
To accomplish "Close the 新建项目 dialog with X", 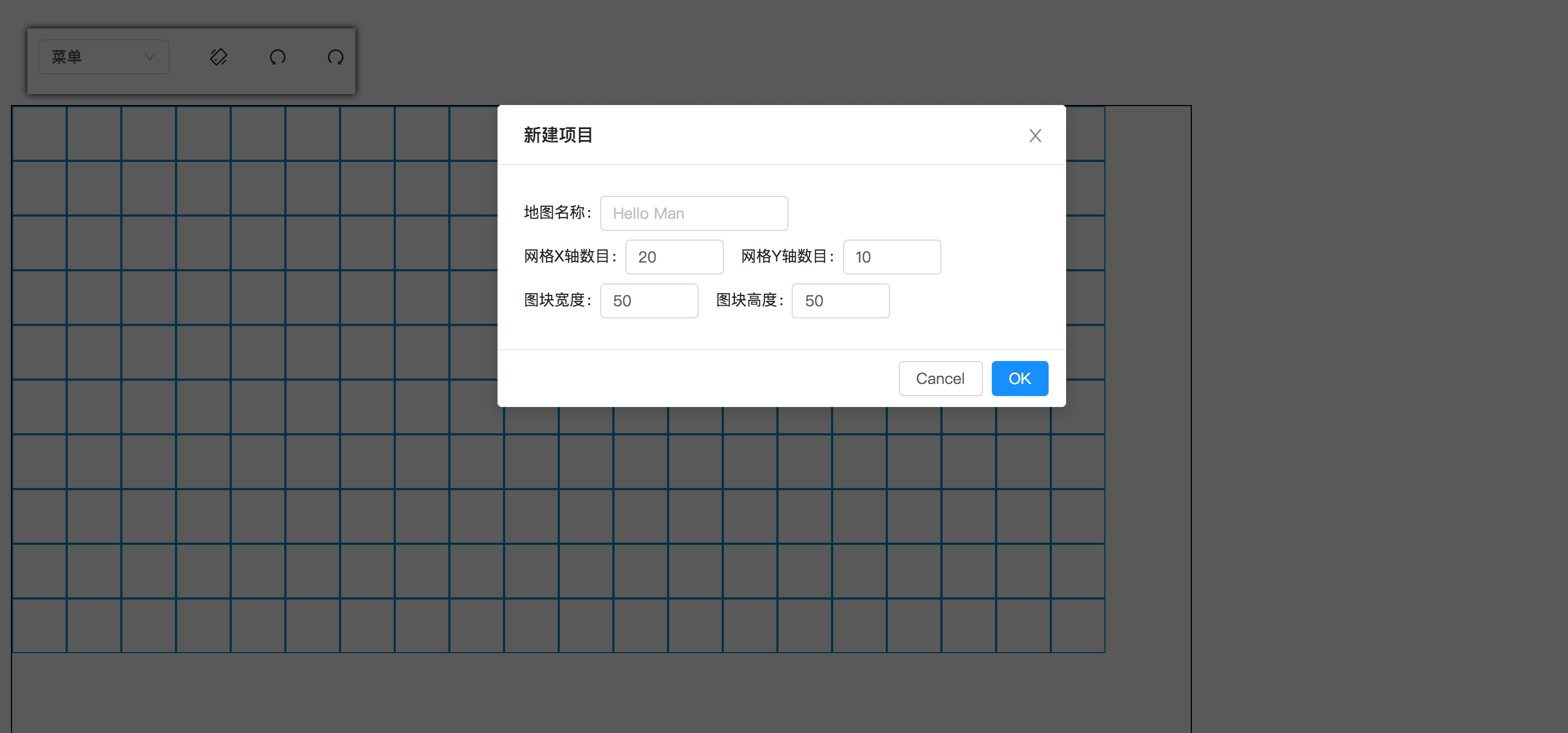I will click(1035, 135).
